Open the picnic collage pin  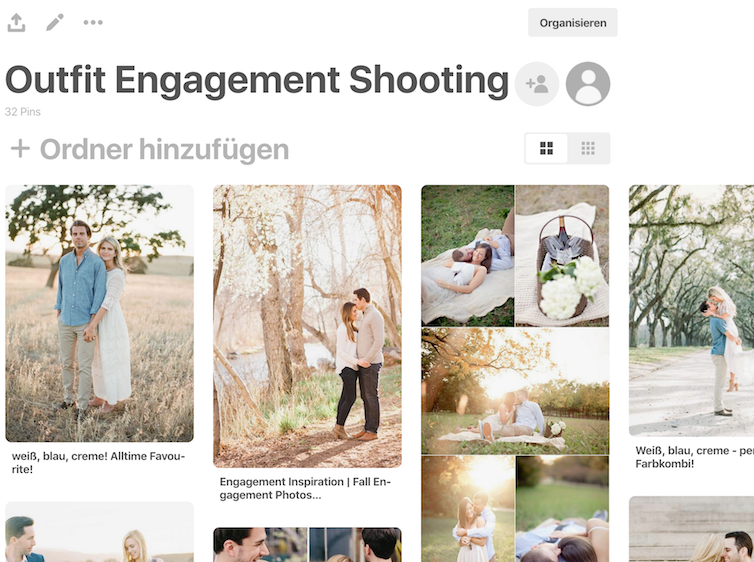tap(515, 370)
